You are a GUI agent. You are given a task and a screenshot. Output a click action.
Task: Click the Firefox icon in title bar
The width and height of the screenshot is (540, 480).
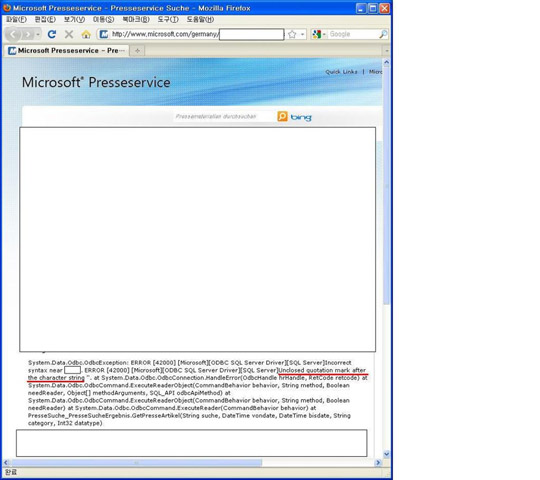(7, 8)
